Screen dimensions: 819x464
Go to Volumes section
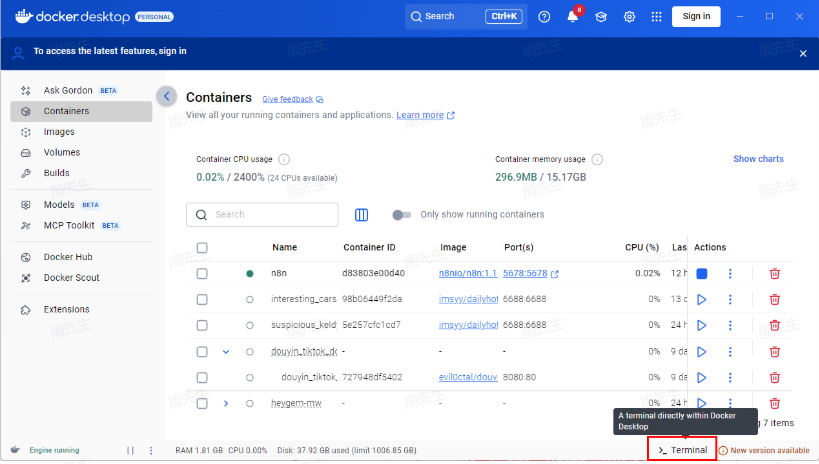pos(81,153)
